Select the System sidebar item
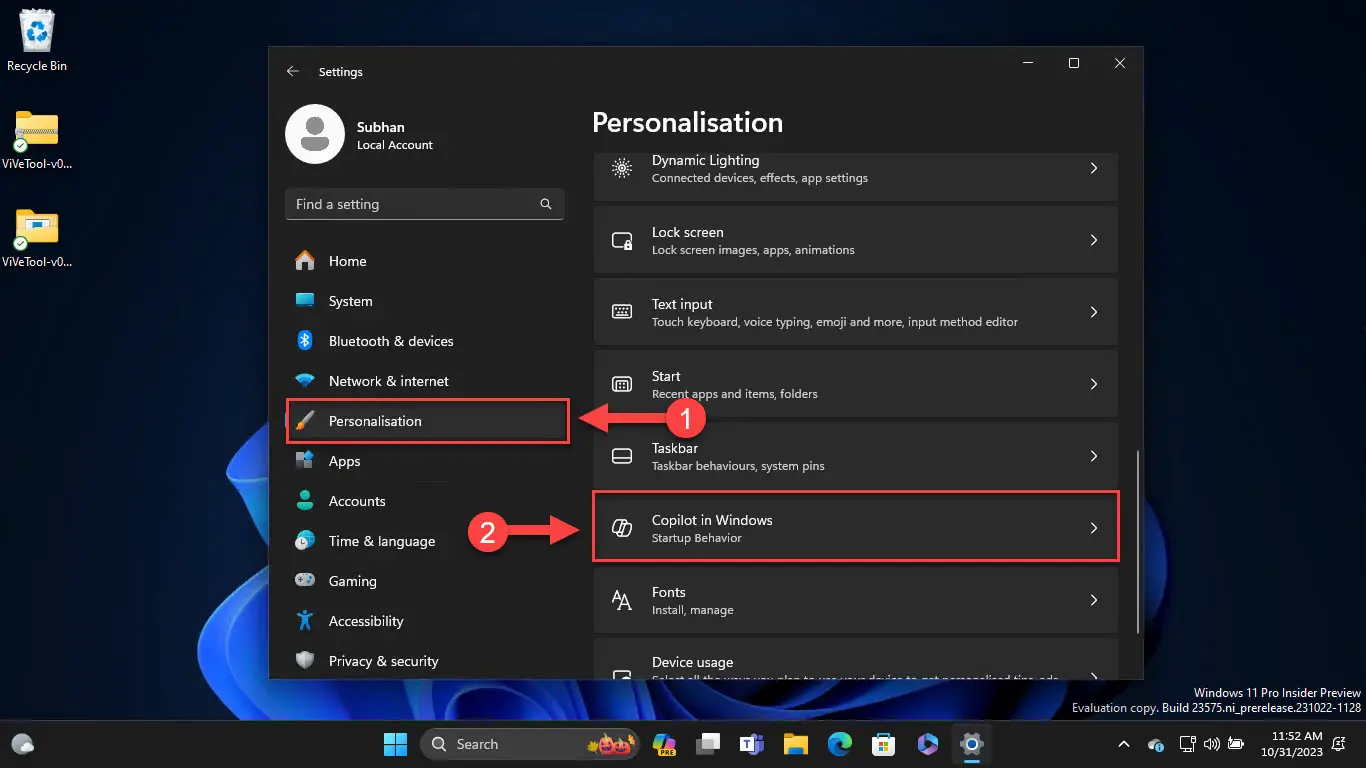 click(x=426, y=301)
